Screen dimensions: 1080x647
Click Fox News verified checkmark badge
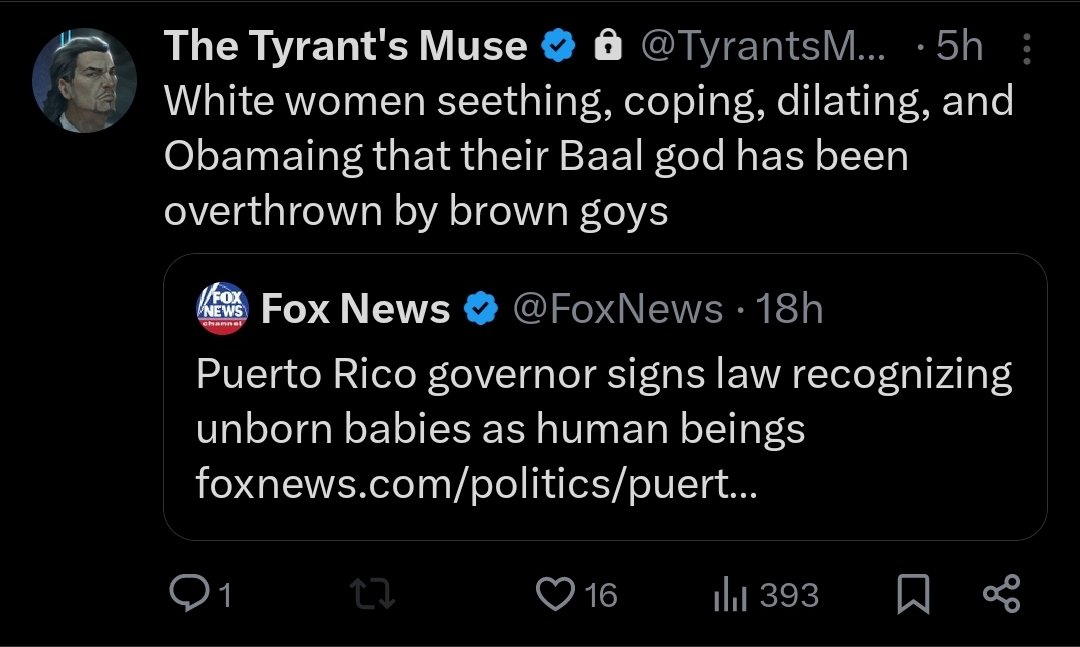pos(481,308)
